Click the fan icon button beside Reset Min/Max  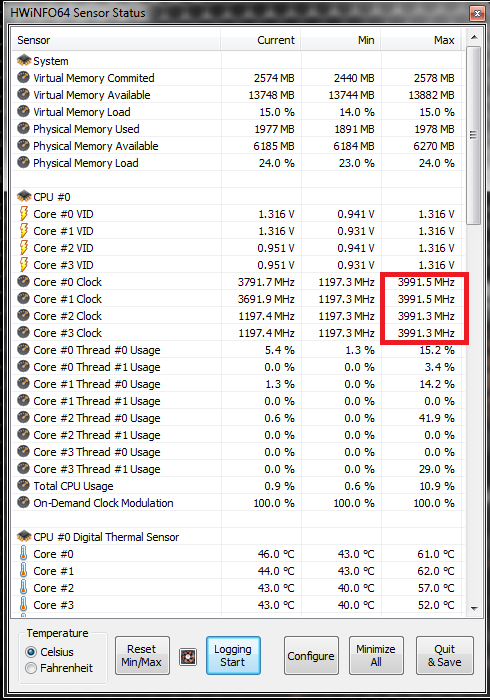tap(188, 657)
